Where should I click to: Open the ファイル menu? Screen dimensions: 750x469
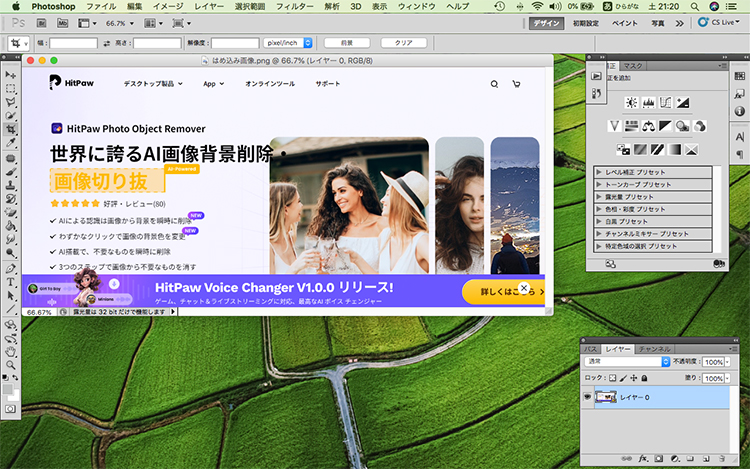coord(101,6)
